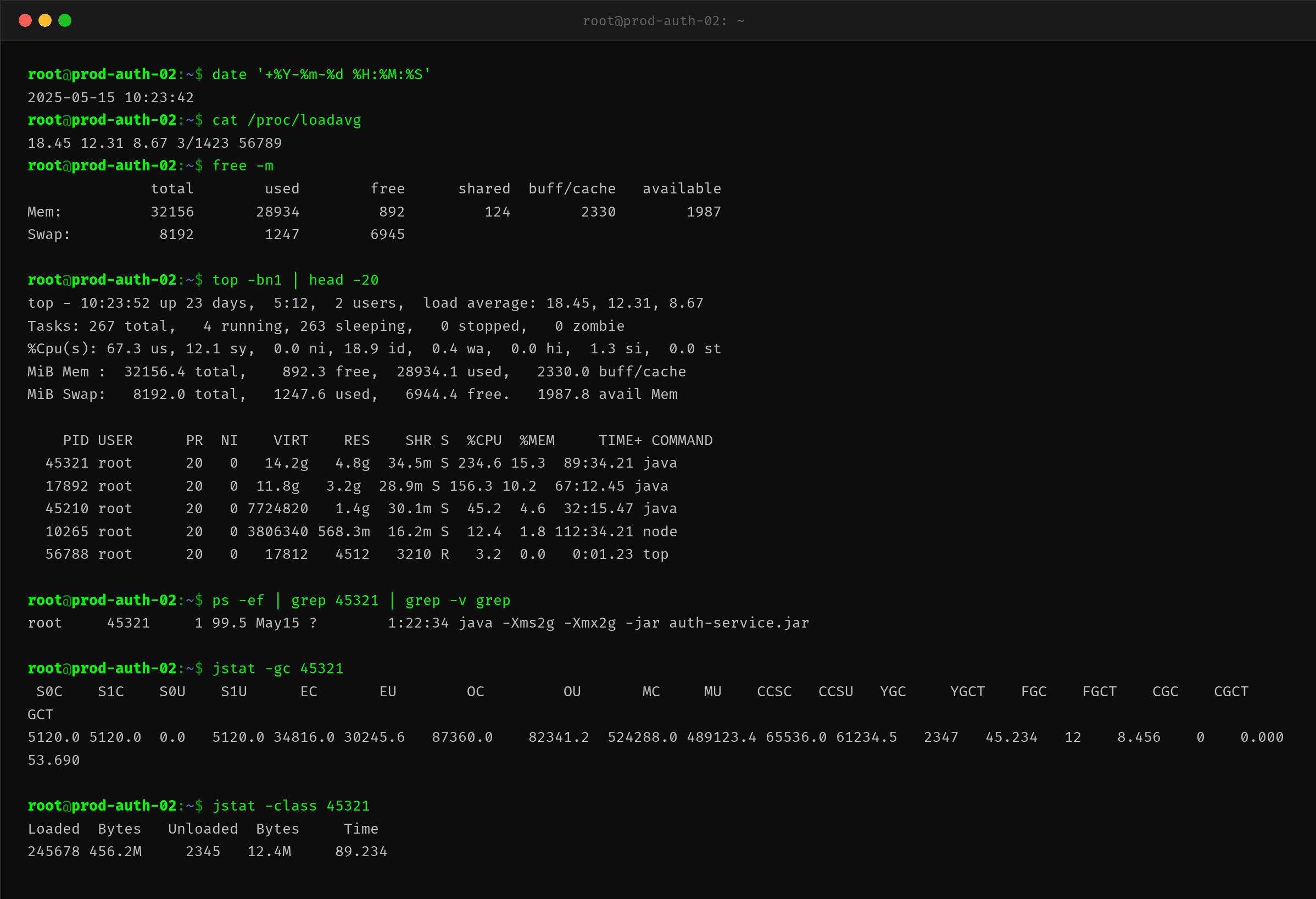Click the COMMAND column header in top

pos(682,440)
